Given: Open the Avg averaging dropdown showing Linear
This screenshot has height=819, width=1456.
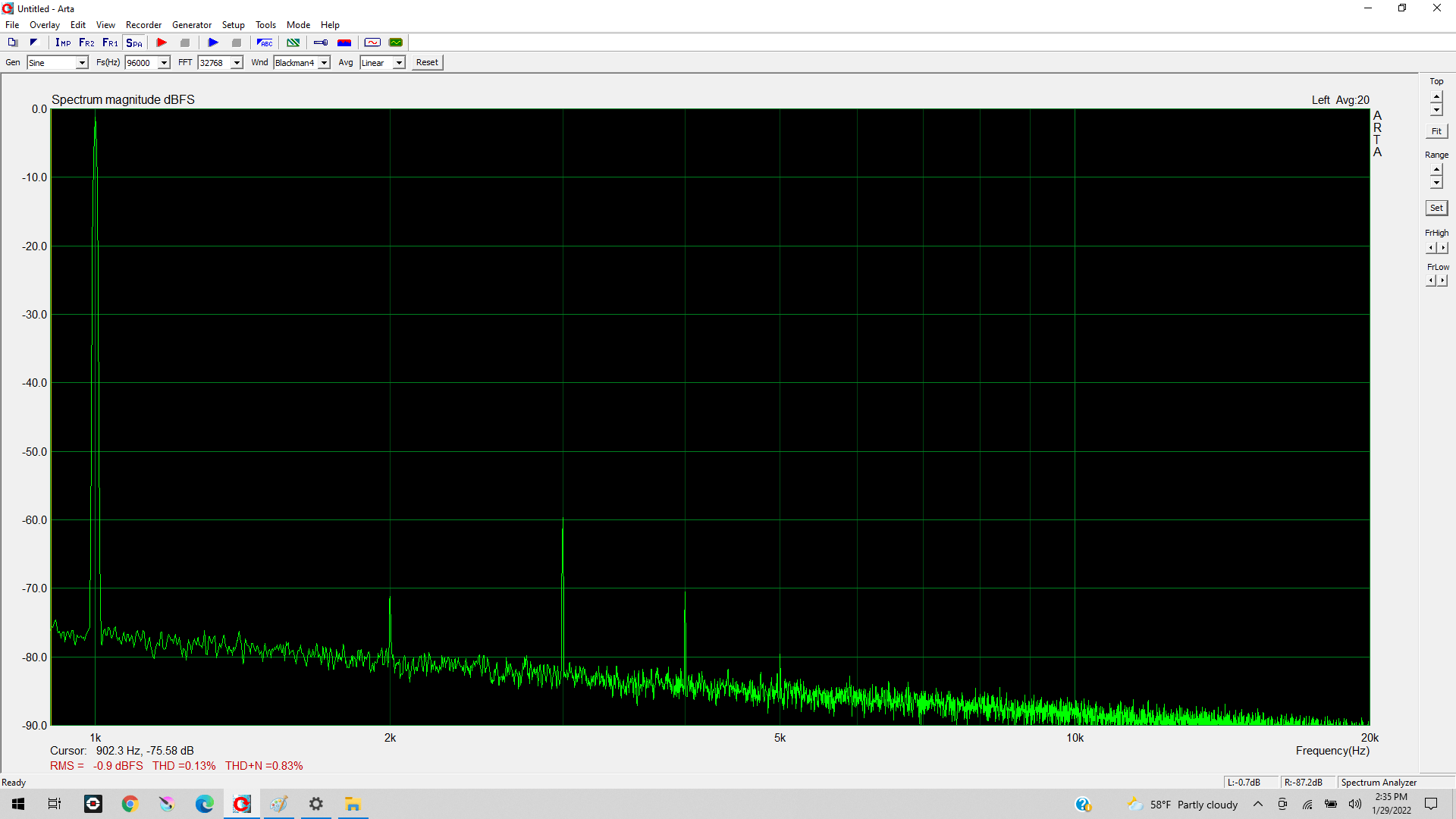Looking at the screenshot, I should tap(383, 63).
